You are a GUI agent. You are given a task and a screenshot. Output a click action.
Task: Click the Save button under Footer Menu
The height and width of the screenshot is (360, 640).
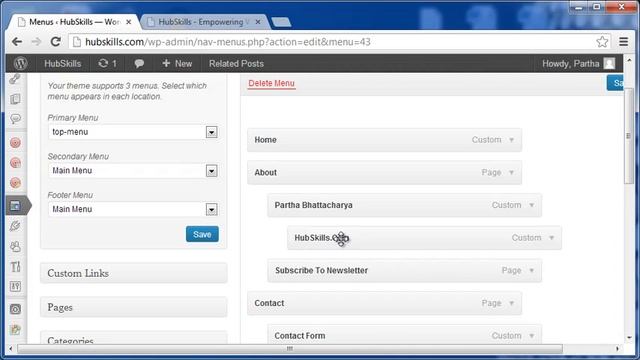pos(202,234)
